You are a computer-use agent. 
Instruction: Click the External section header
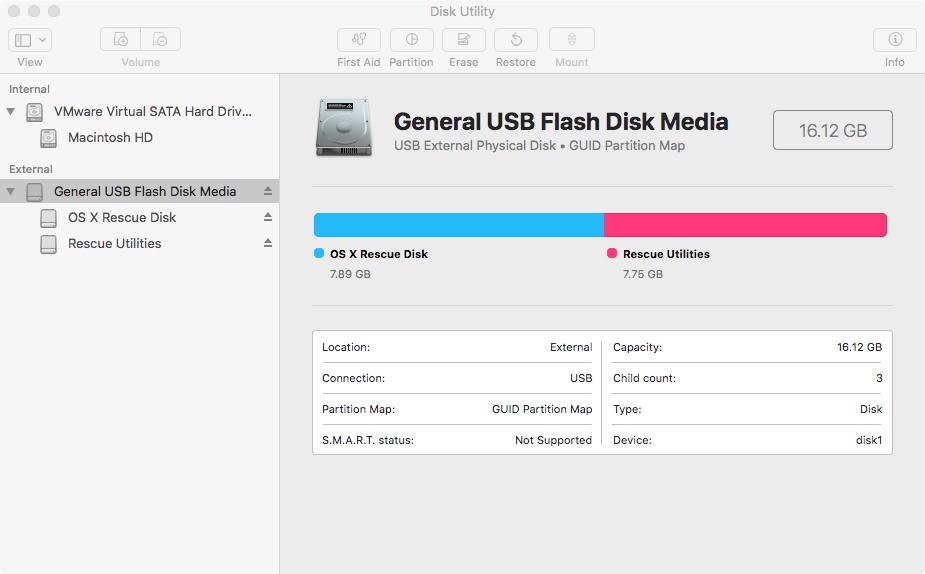31,169
